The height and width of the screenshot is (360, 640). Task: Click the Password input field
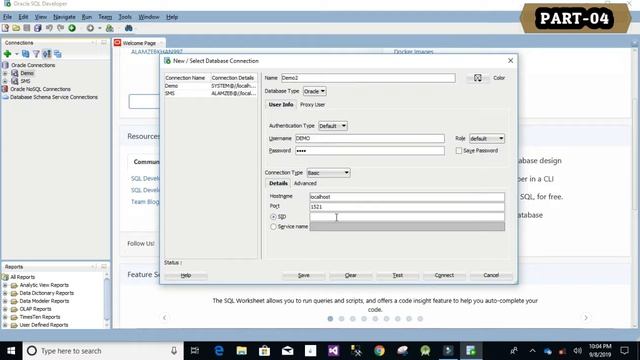[370, 151]
